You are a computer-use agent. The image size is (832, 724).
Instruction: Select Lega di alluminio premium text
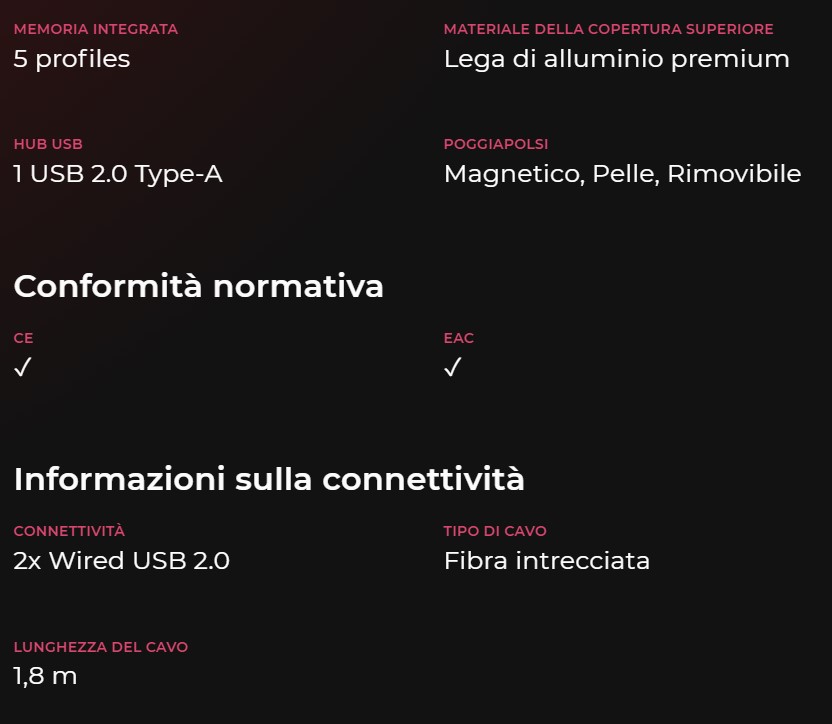[617, 59]
